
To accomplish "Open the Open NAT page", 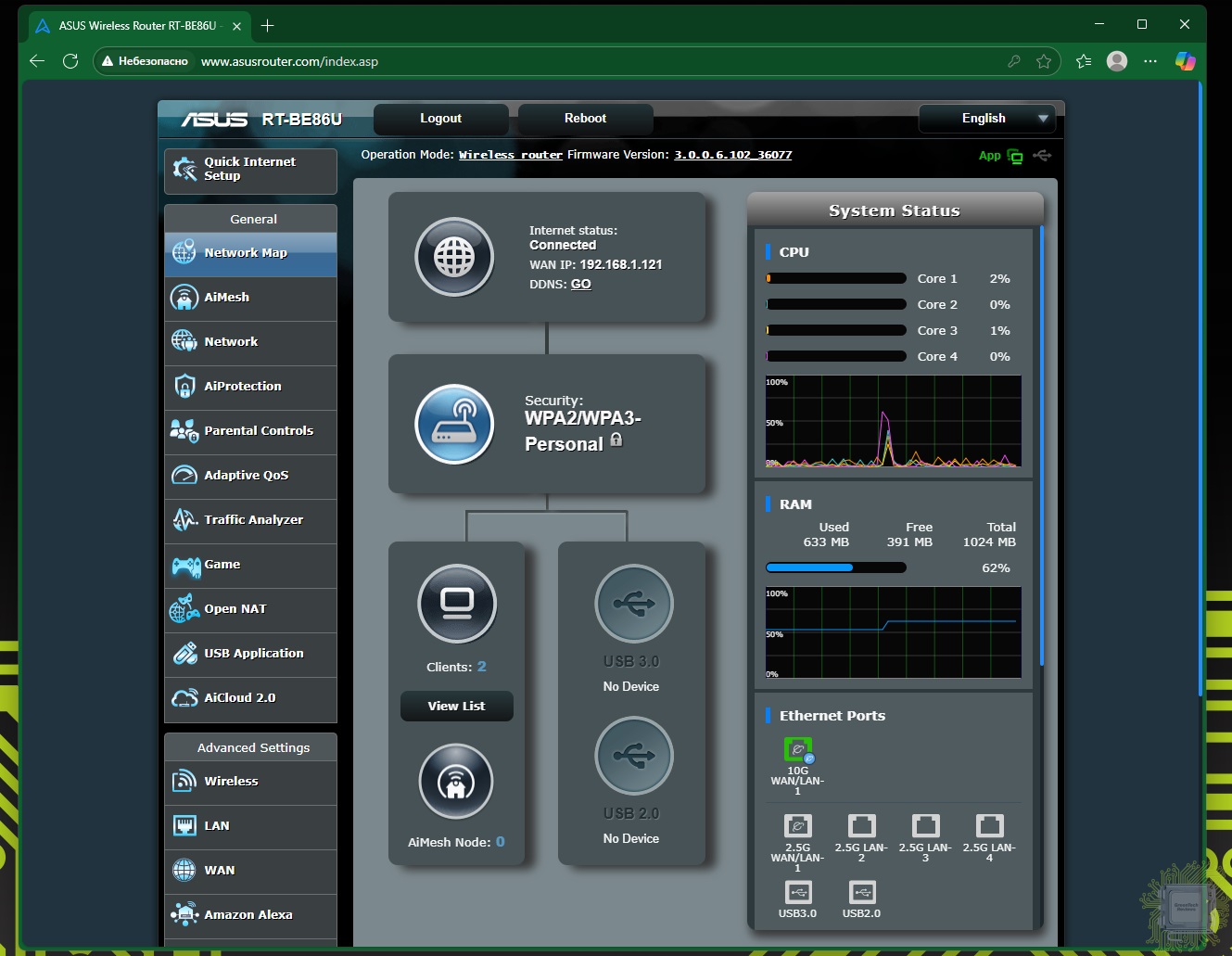I will point(250,609).
